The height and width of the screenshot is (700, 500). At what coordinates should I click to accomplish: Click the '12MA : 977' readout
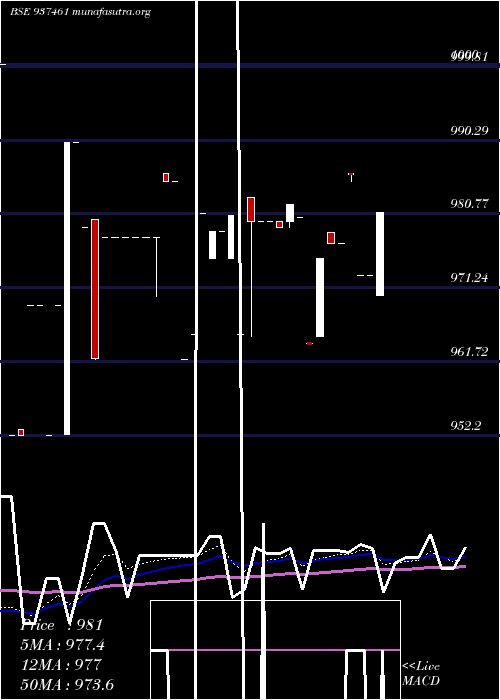point(61,664)
